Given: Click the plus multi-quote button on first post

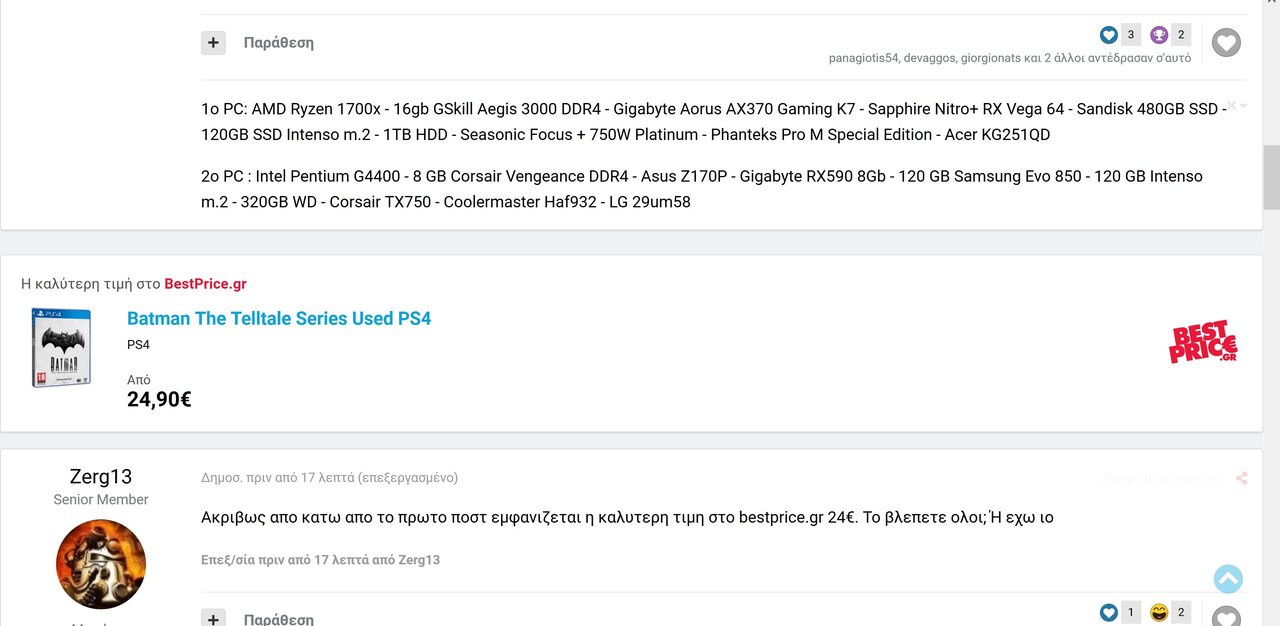Looking at the screenshot, I should [213, 43].
